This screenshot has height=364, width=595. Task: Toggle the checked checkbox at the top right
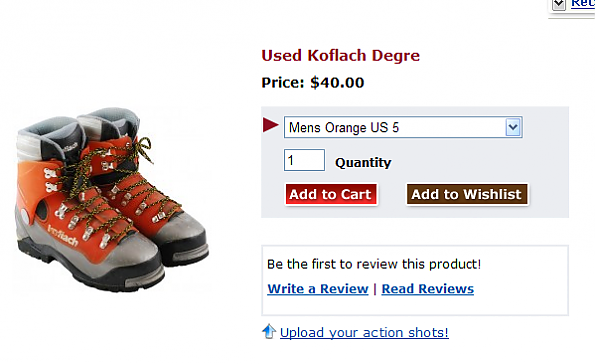[x=559, y=5]
